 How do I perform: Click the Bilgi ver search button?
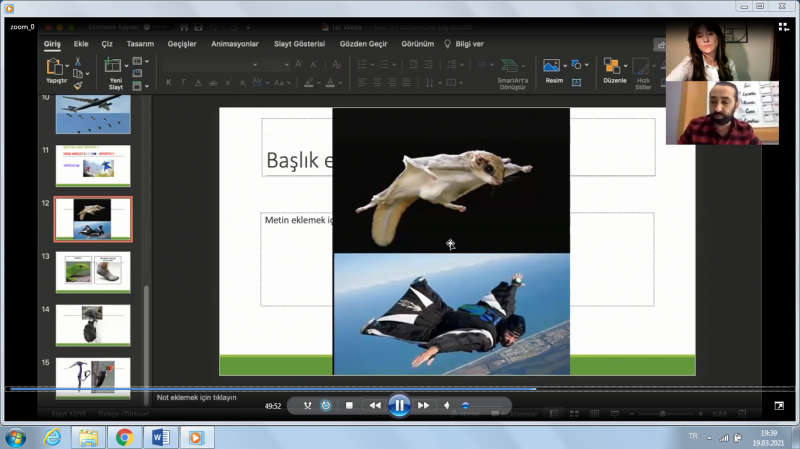[x=464, y=44]
